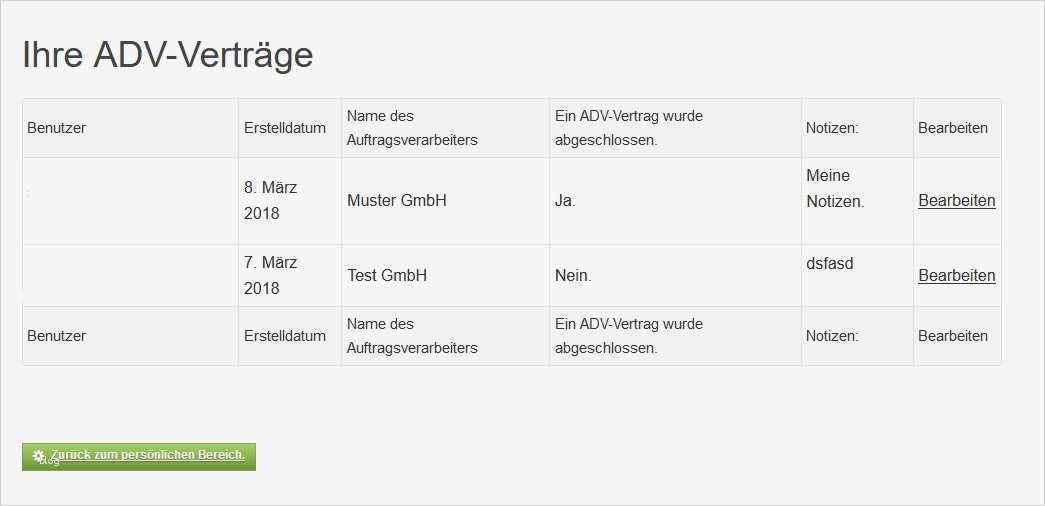
Task: Click the top Benutzer column header
Action: pos(57,128)
